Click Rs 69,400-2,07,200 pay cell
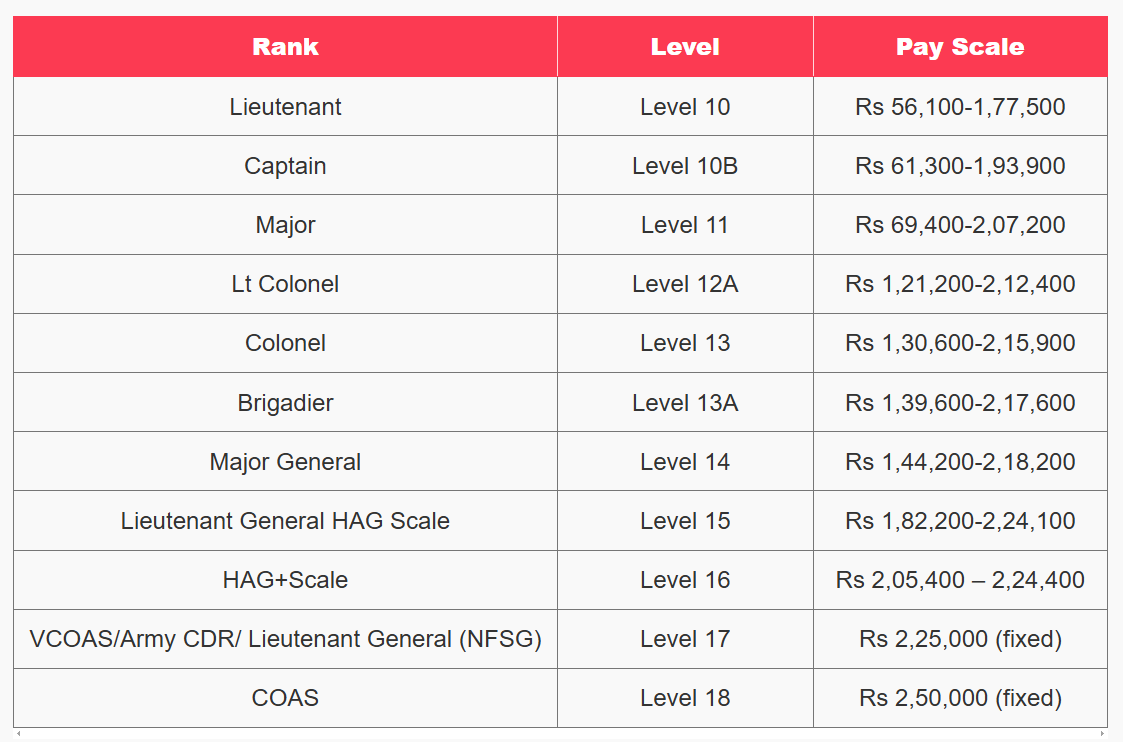The image size is (1123, 742). 960,225
